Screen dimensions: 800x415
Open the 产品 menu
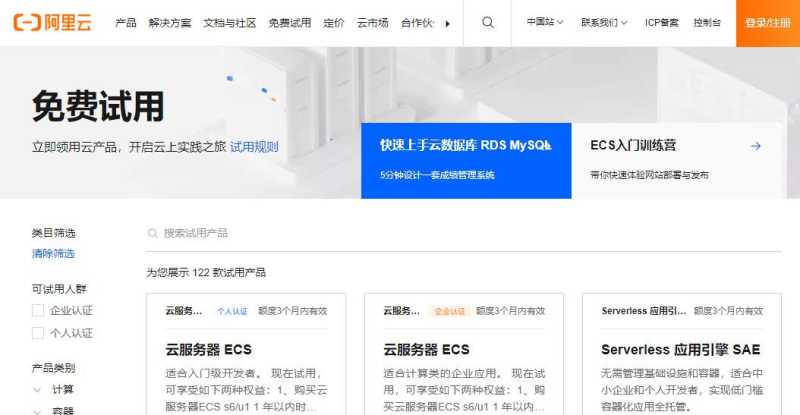click(126, 23)
